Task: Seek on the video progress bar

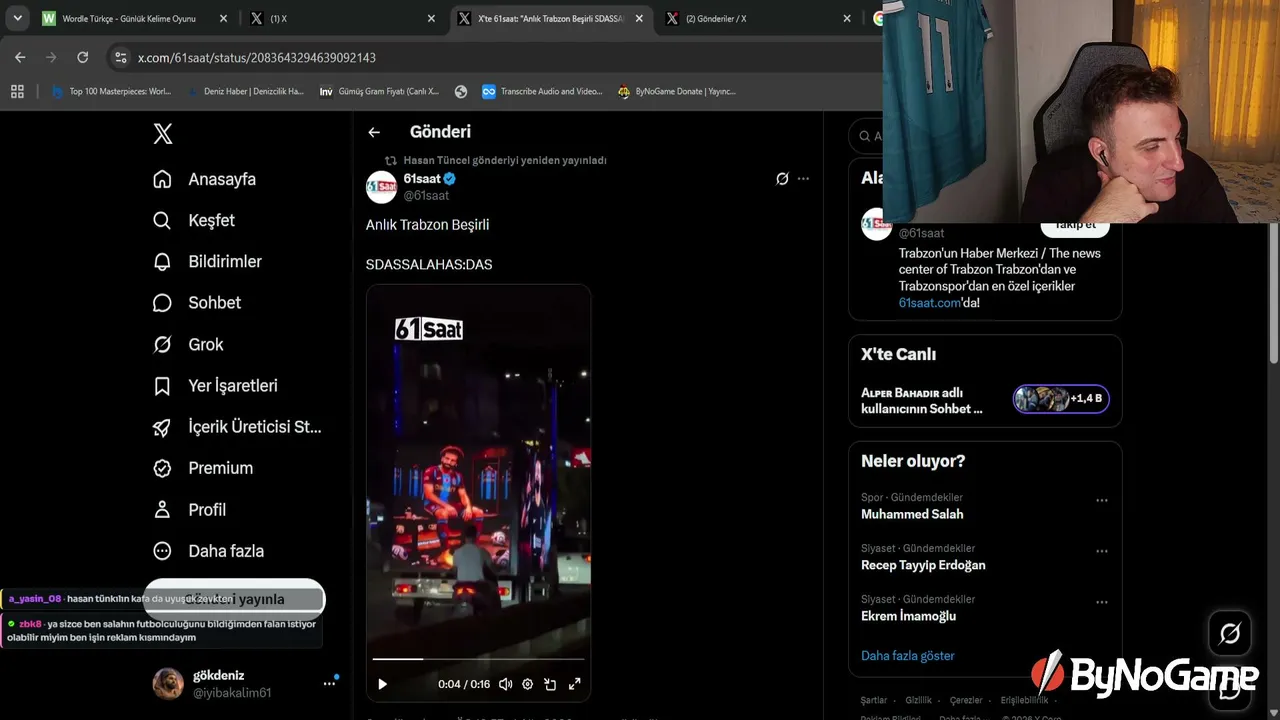Action: click(x=478, y=659)
